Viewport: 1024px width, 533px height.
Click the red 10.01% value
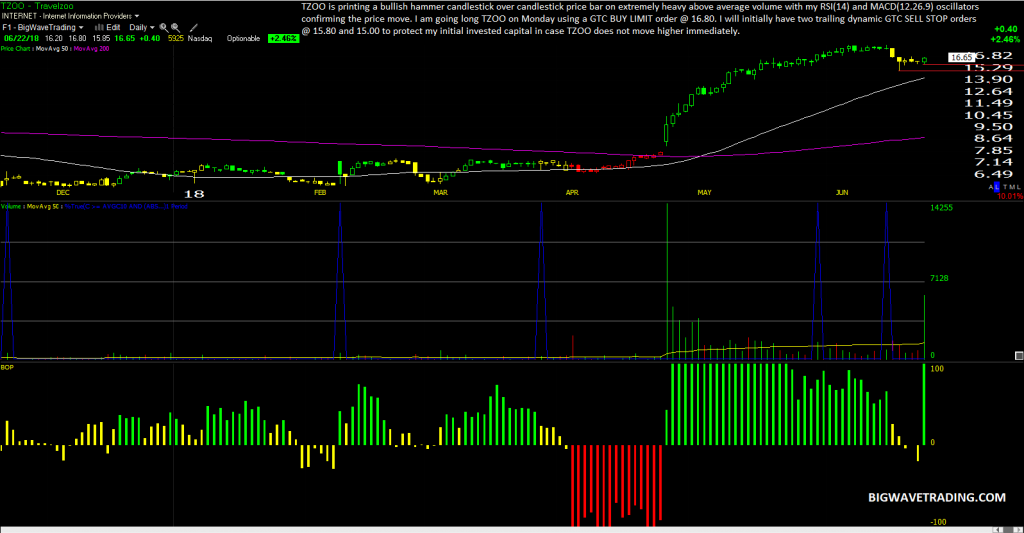pos(1010,196)
